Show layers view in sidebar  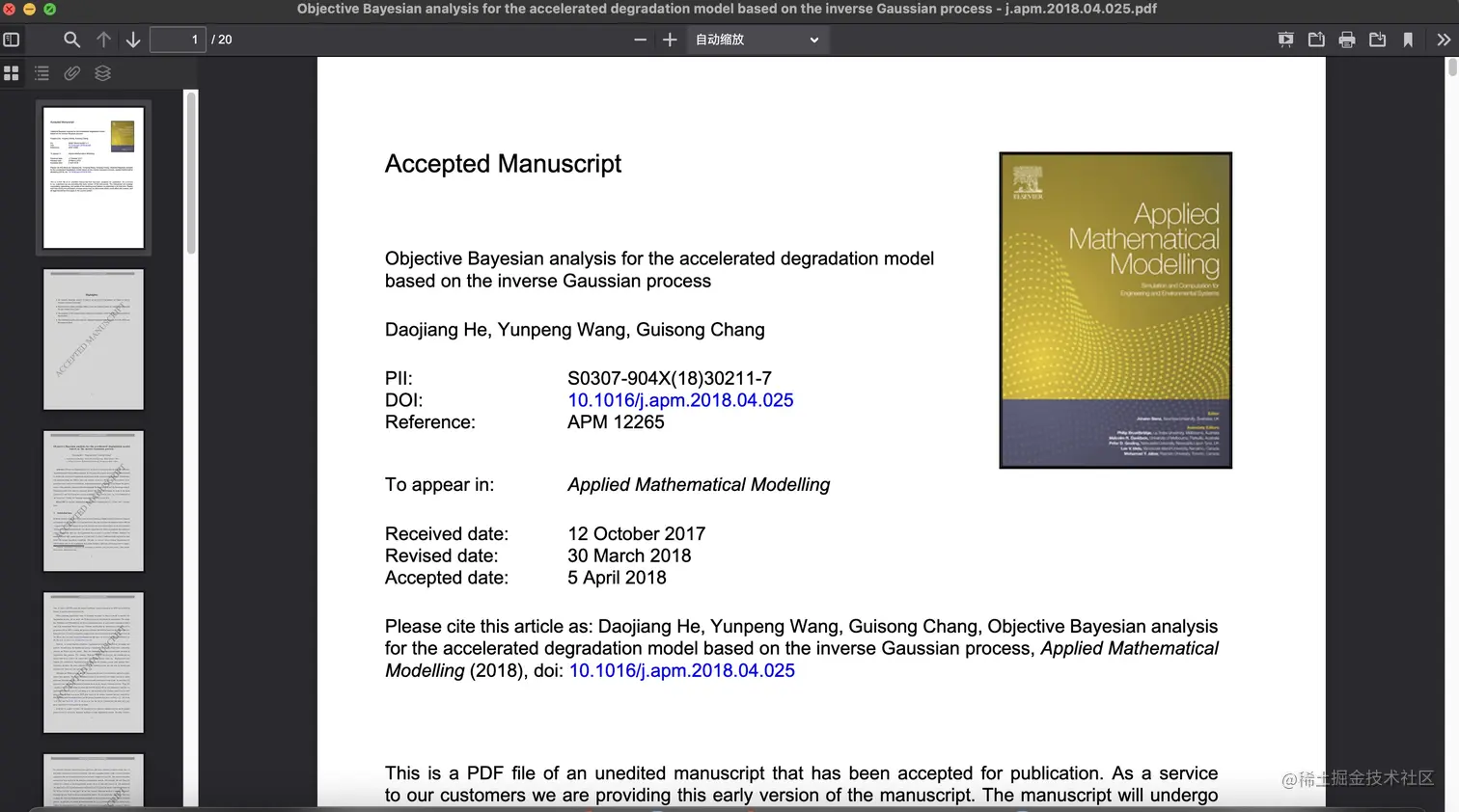pyautogui.click(x=103, y=73)
